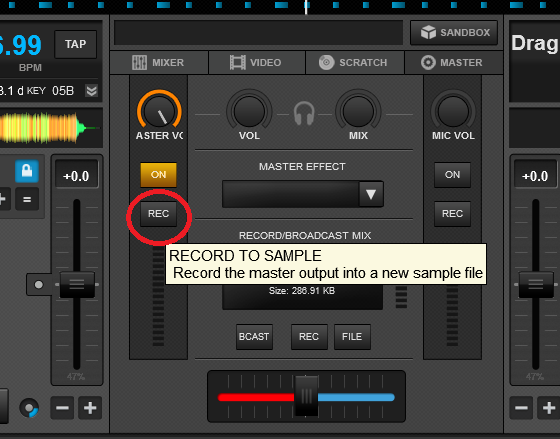Click the crossfader slider handle

click(306, 396)
